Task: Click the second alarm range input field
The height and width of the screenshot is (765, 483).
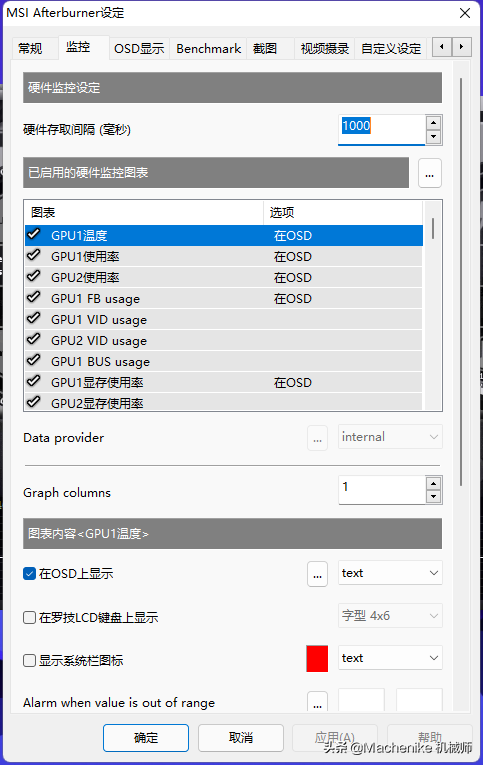Action: click(419, 701)
